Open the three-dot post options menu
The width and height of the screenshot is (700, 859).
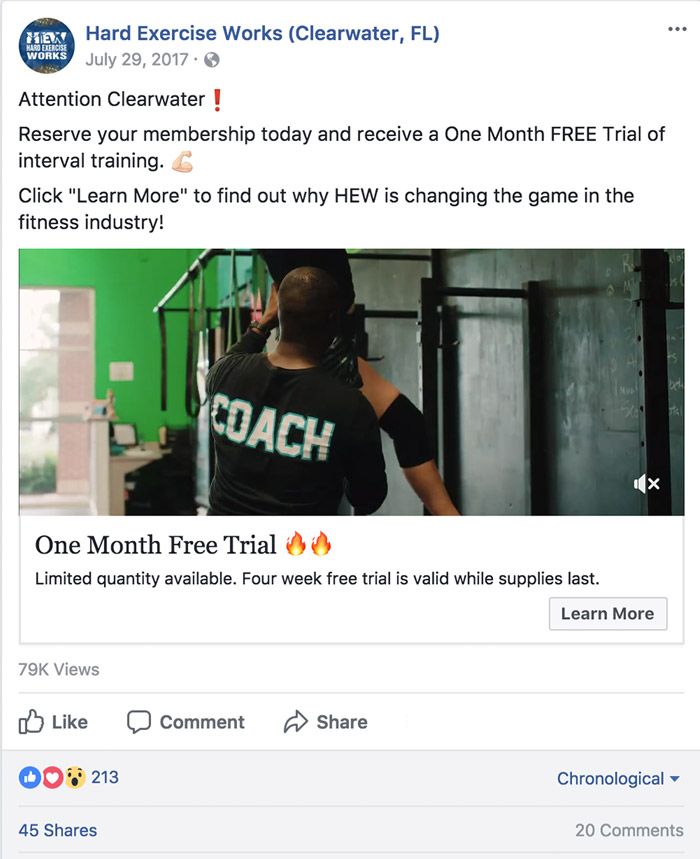pyautogui.click(x=677, y=30)
